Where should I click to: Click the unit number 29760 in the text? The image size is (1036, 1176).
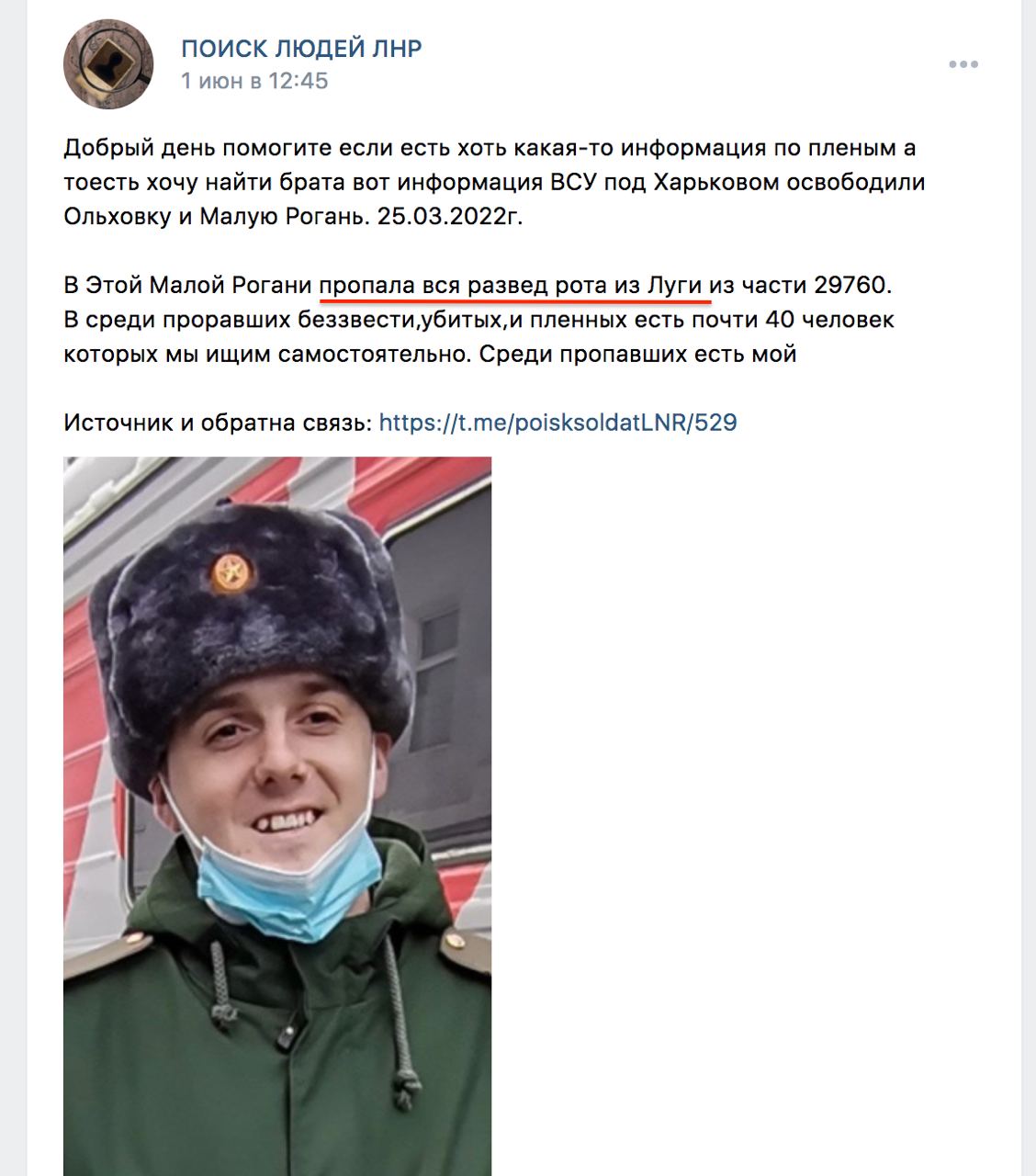pyautogui.click(x=850, y=286)
